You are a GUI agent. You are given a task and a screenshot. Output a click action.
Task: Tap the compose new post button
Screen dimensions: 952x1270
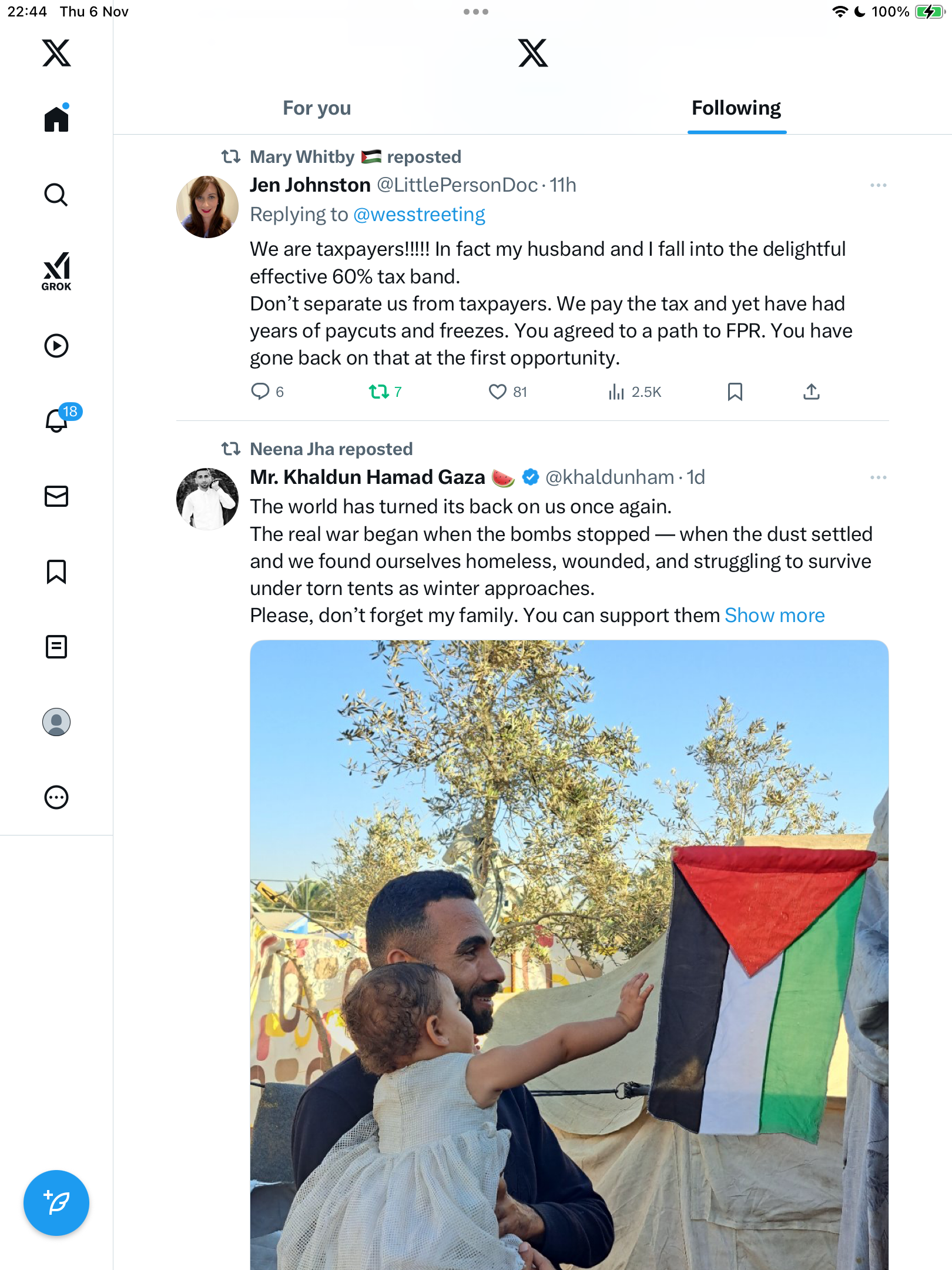coord(56,1203)
